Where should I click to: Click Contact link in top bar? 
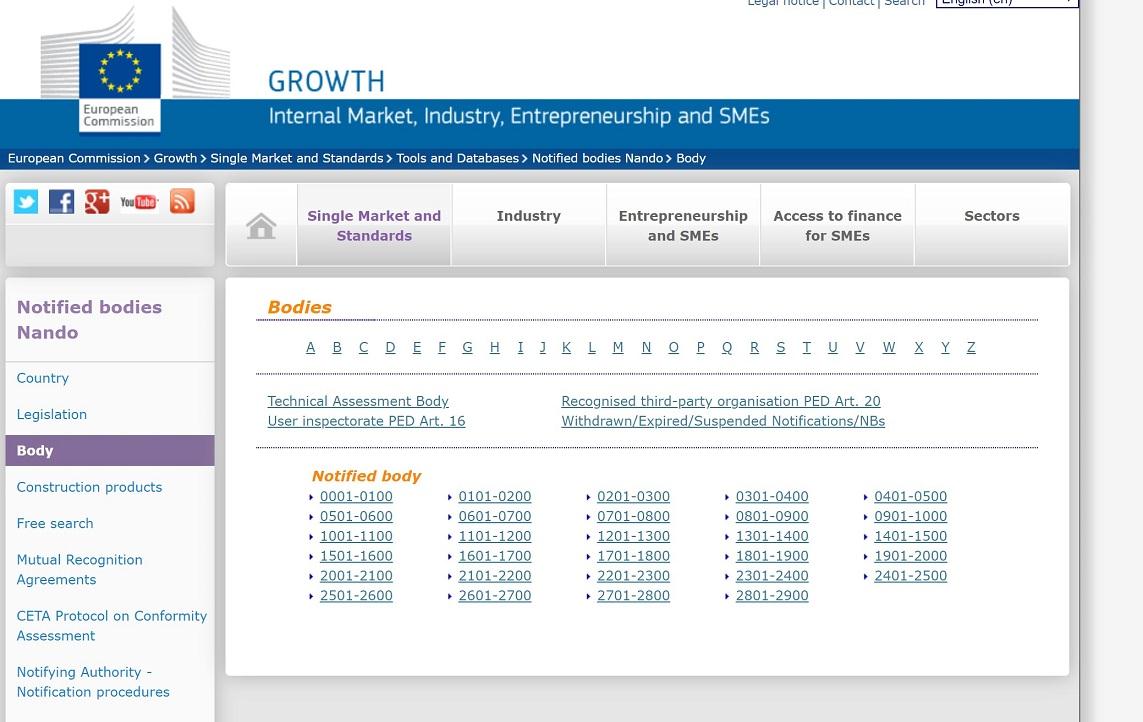tap(851, 3)
